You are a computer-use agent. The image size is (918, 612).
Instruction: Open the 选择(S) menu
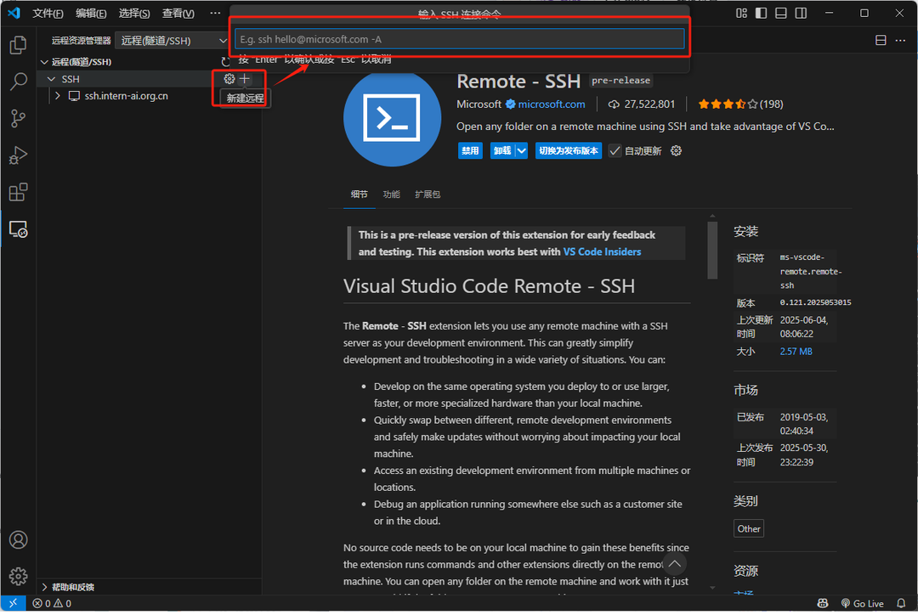pyautogui.click(x=135, y=13)
